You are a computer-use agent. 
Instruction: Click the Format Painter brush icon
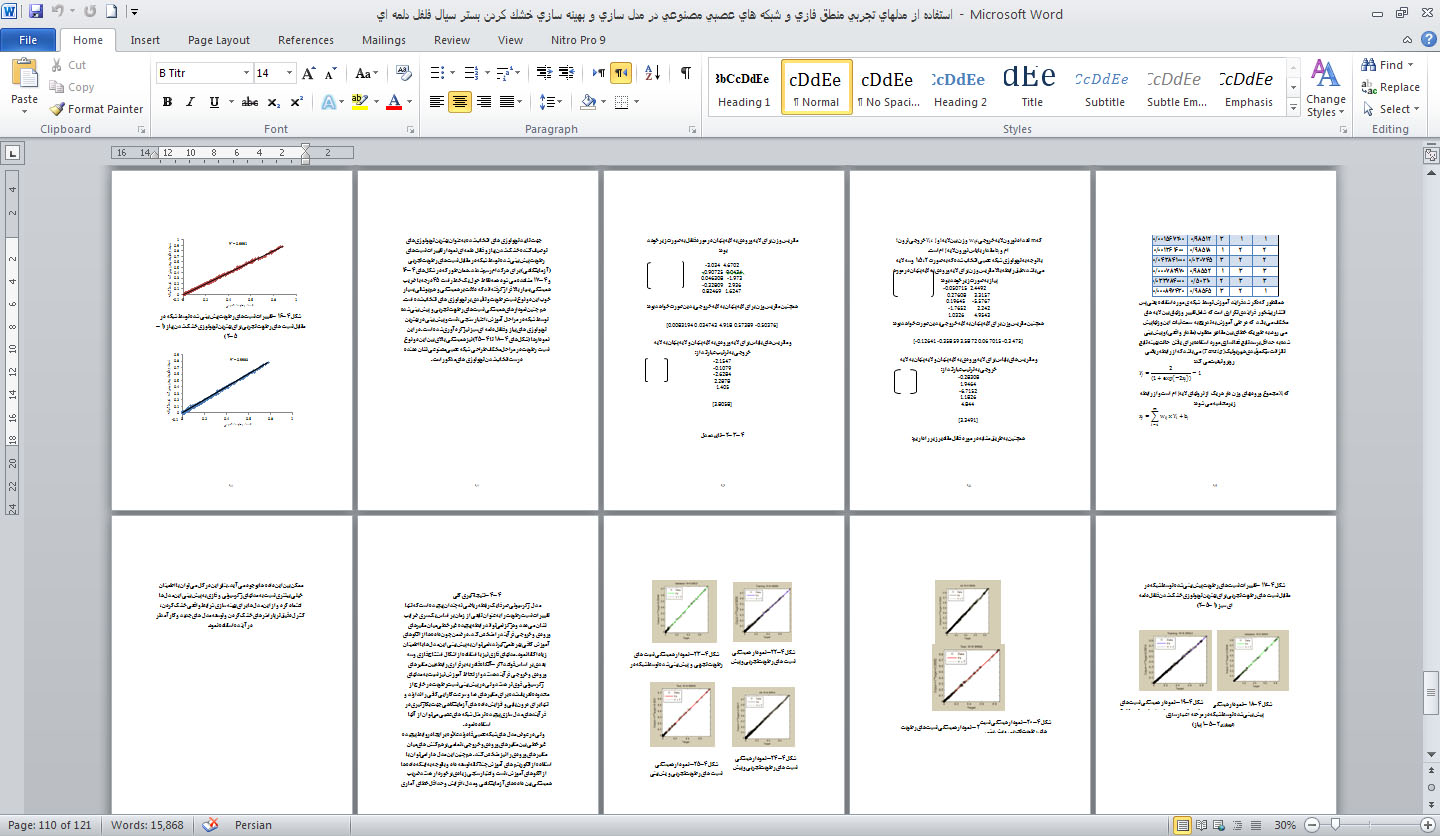[x=57, y=109]
